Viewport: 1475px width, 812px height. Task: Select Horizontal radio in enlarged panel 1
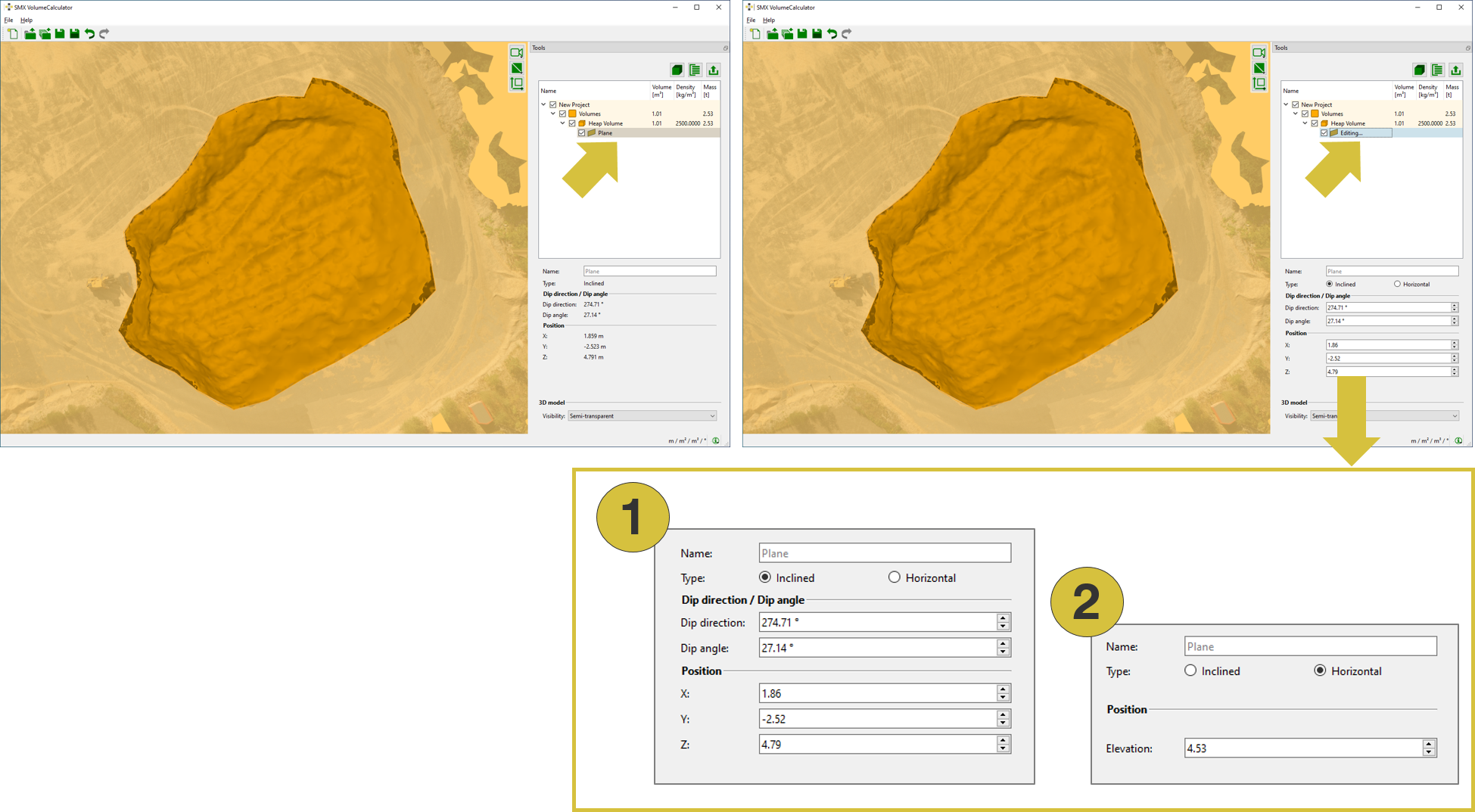tap(894, 577)
